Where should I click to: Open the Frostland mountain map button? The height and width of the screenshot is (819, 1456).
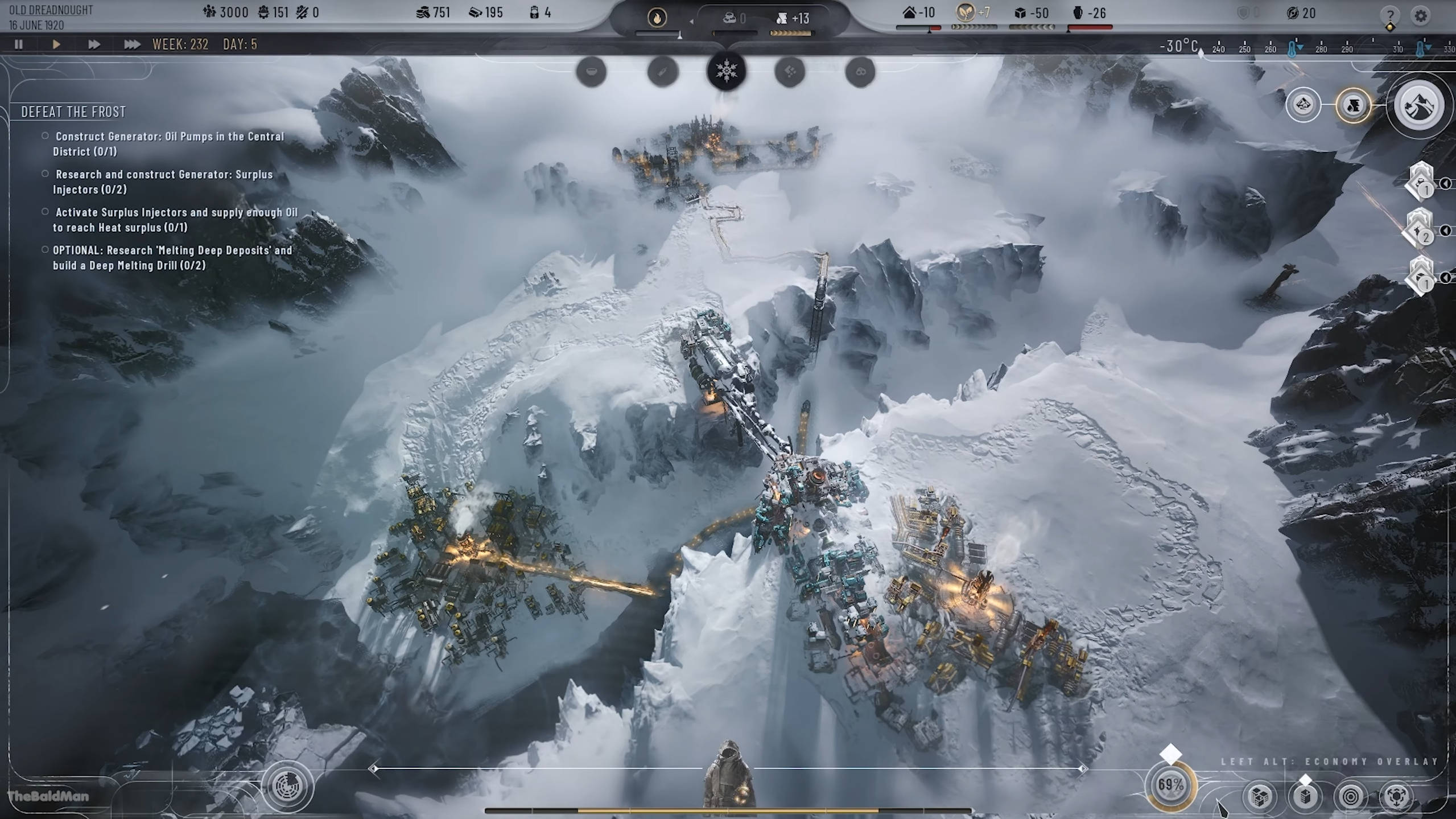click(1419, 105)
